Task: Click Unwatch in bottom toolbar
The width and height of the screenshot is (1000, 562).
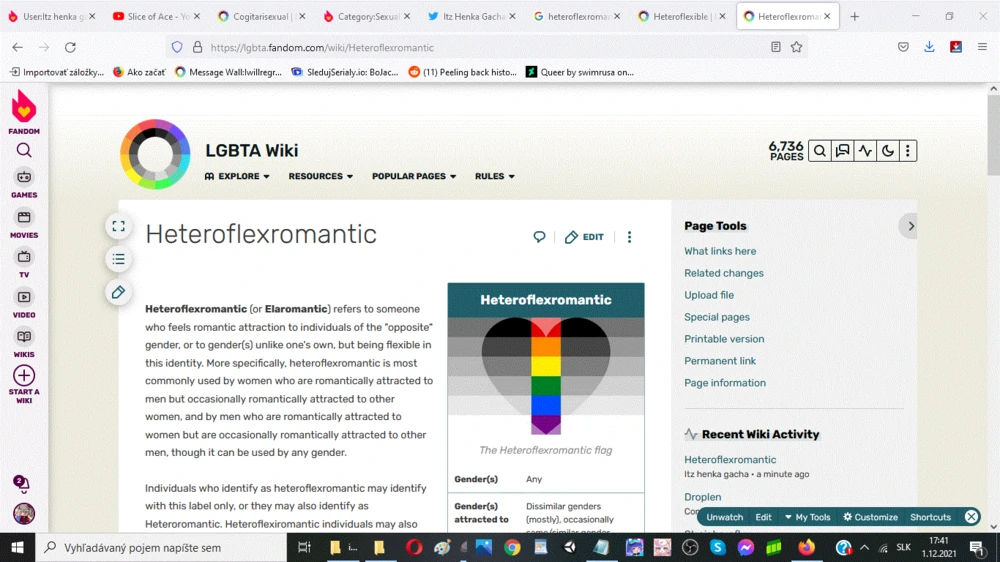Action: click(724, 517)
